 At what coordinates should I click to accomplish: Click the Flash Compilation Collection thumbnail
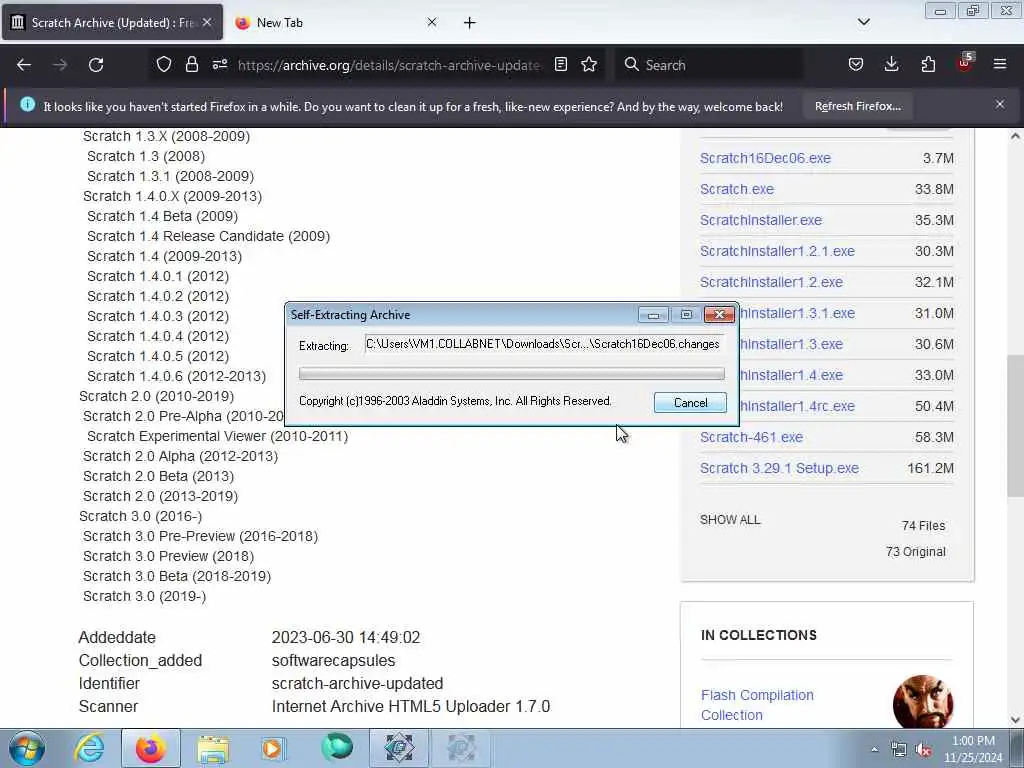click(923, 703)
